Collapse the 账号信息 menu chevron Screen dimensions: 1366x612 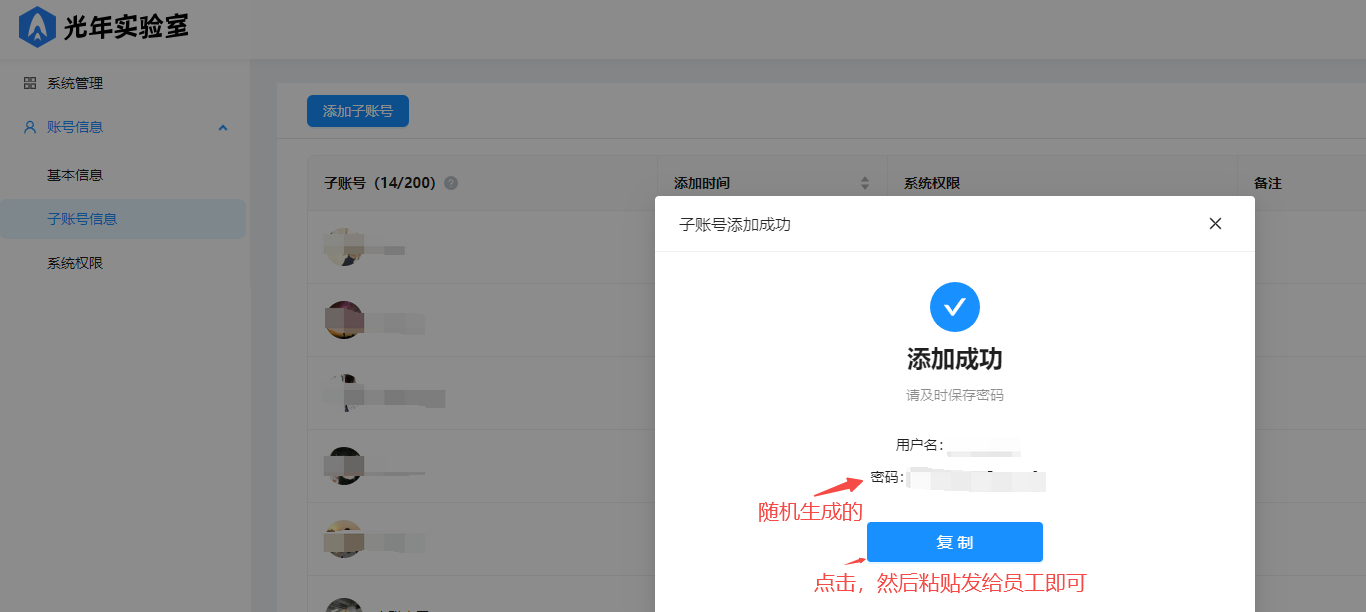coord(223,128)
